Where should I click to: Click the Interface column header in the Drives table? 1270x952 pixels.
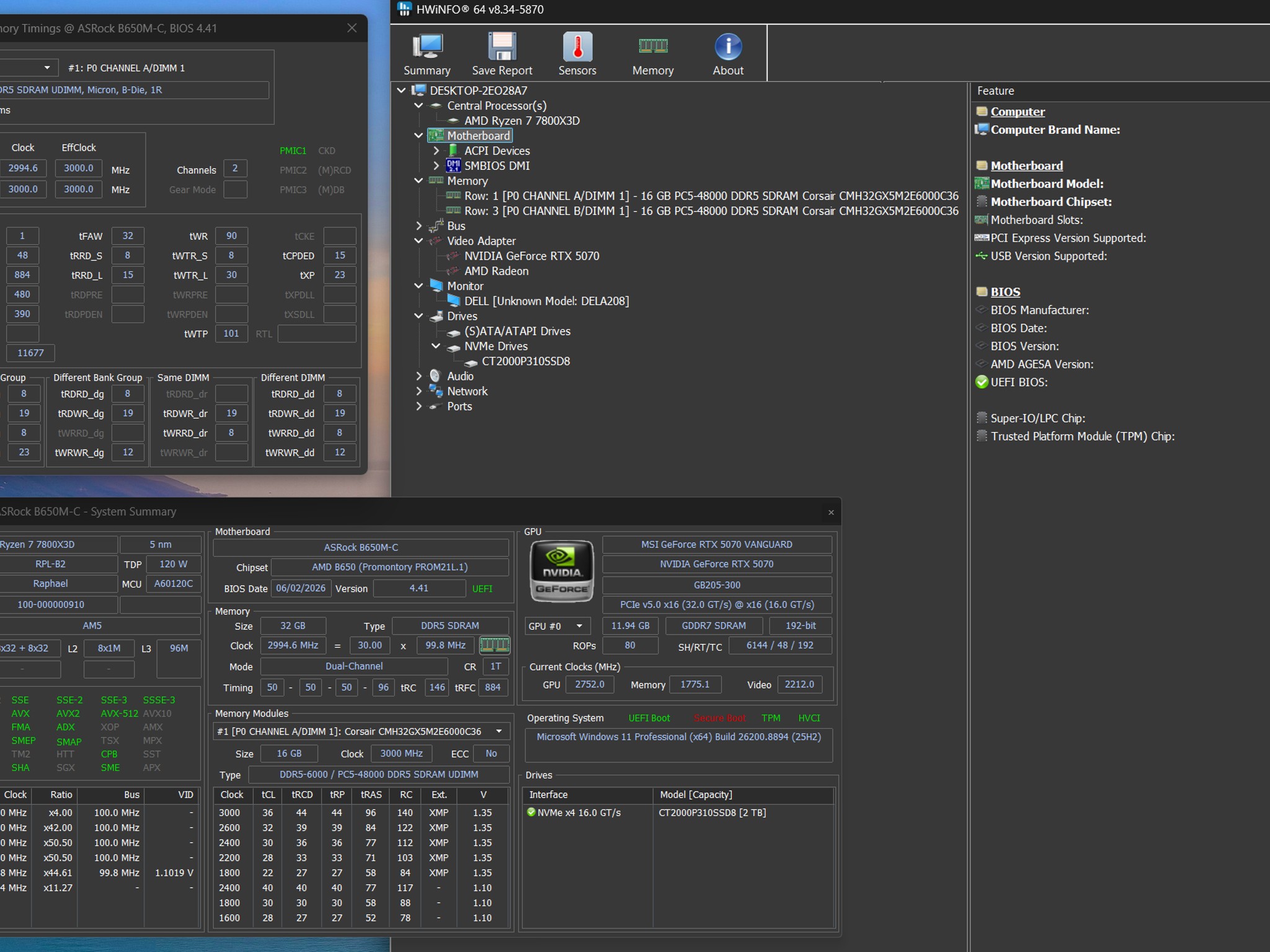click(588, 795)
